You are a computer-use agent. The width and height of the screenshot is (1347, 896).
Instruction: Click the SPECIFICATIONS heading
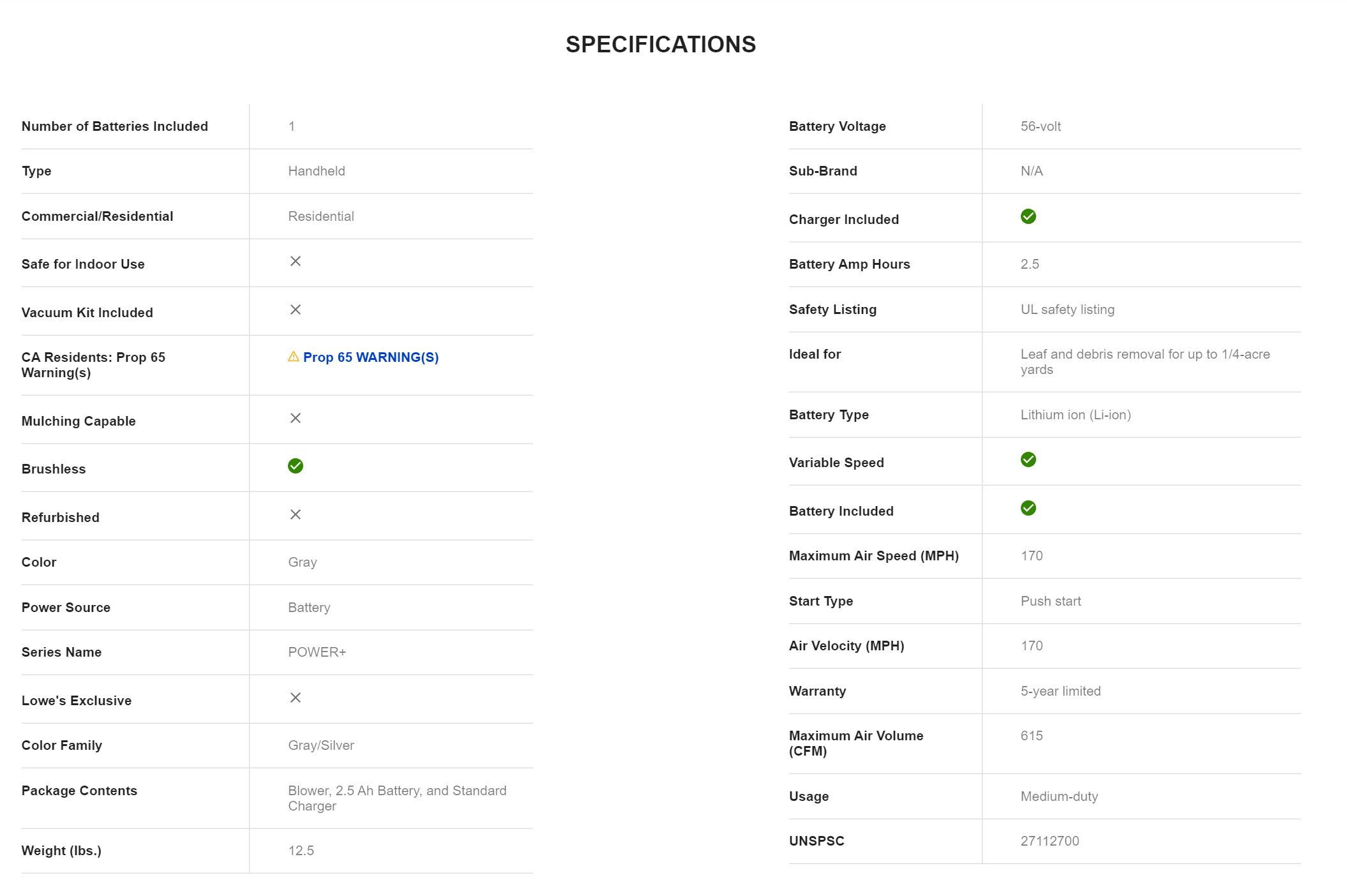tap(661, 45)
